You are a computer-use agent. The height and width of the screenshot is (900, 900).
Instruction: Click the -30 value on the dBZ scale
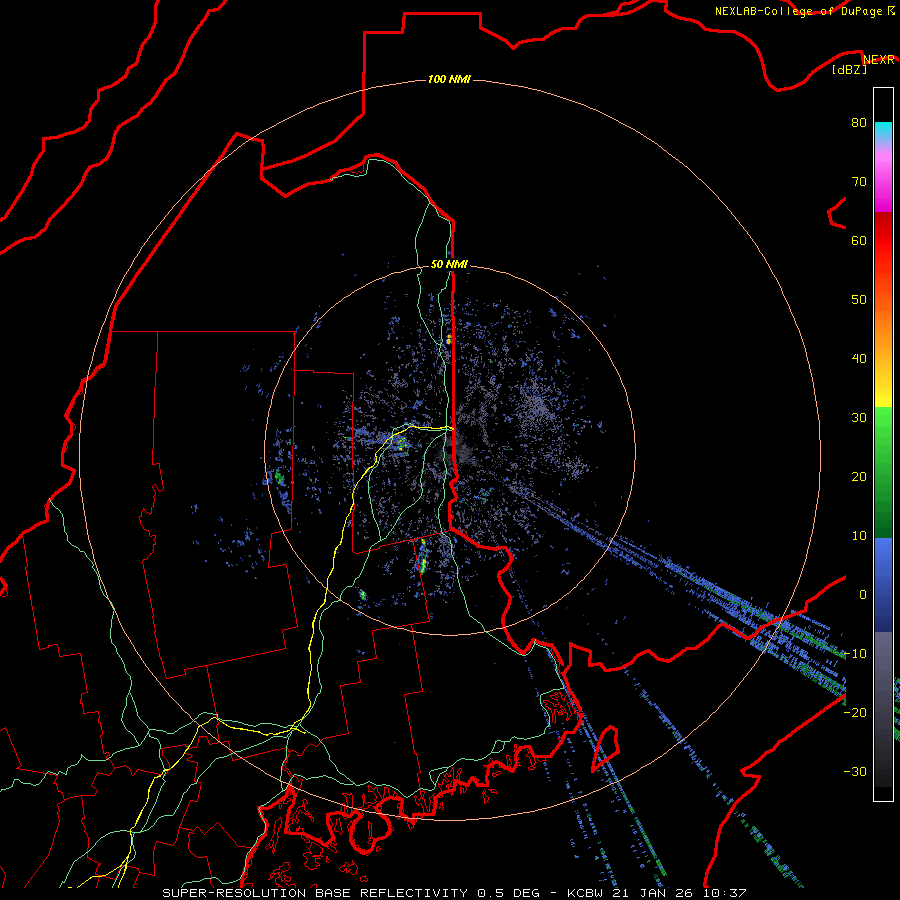855,771
